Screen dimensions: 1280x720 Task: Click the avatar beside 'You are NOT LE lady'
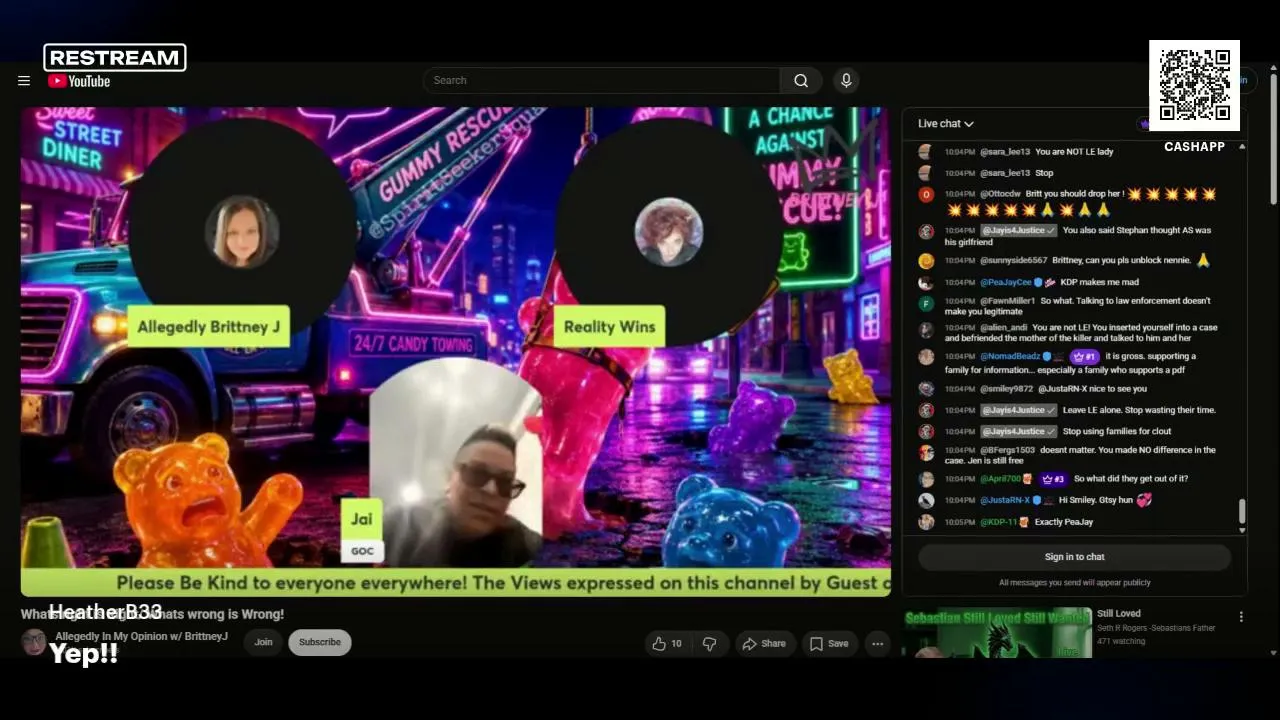(x=926, y=152)
